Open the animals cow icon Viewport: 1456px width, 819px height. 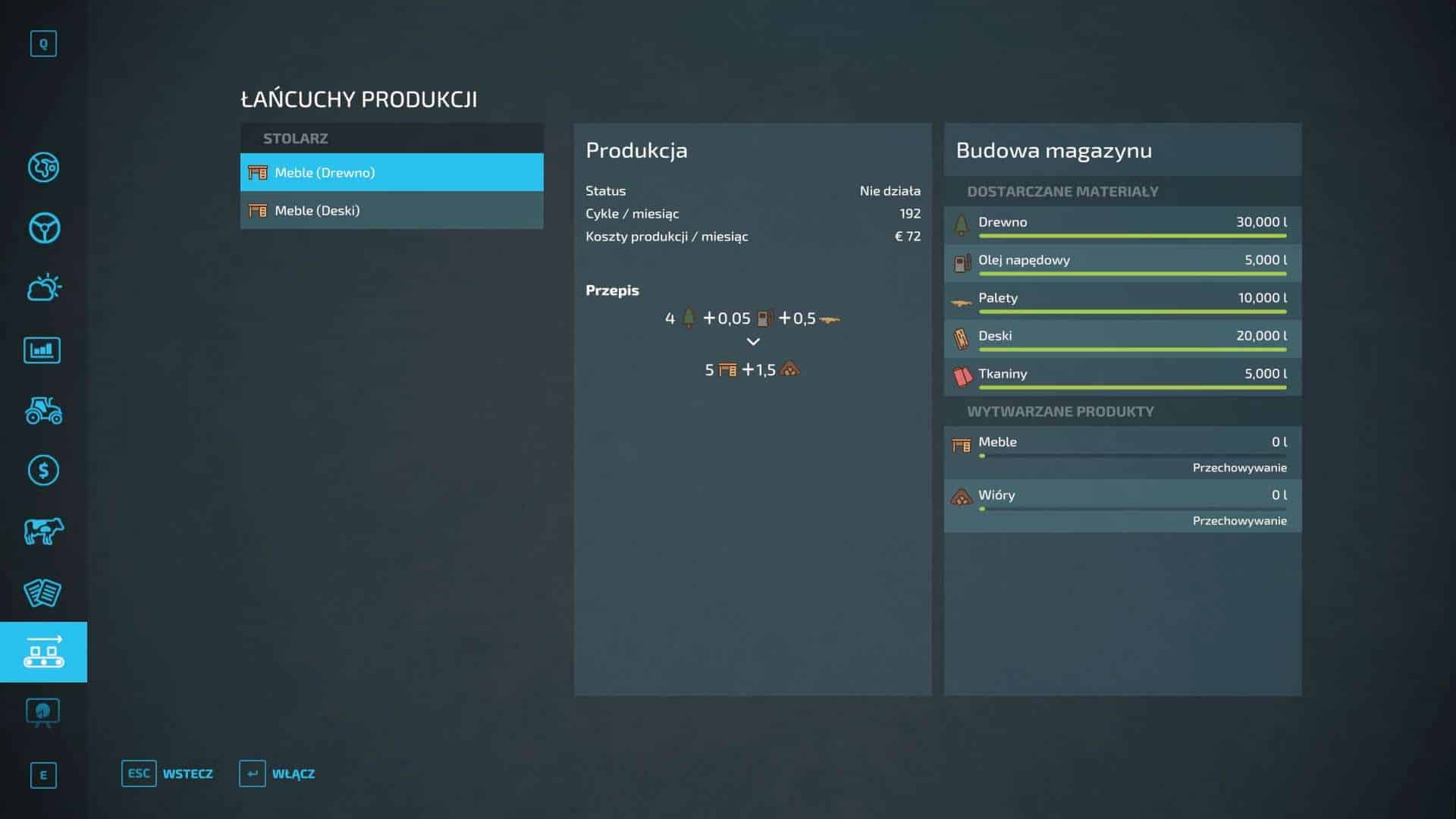[x=43, y=531]
